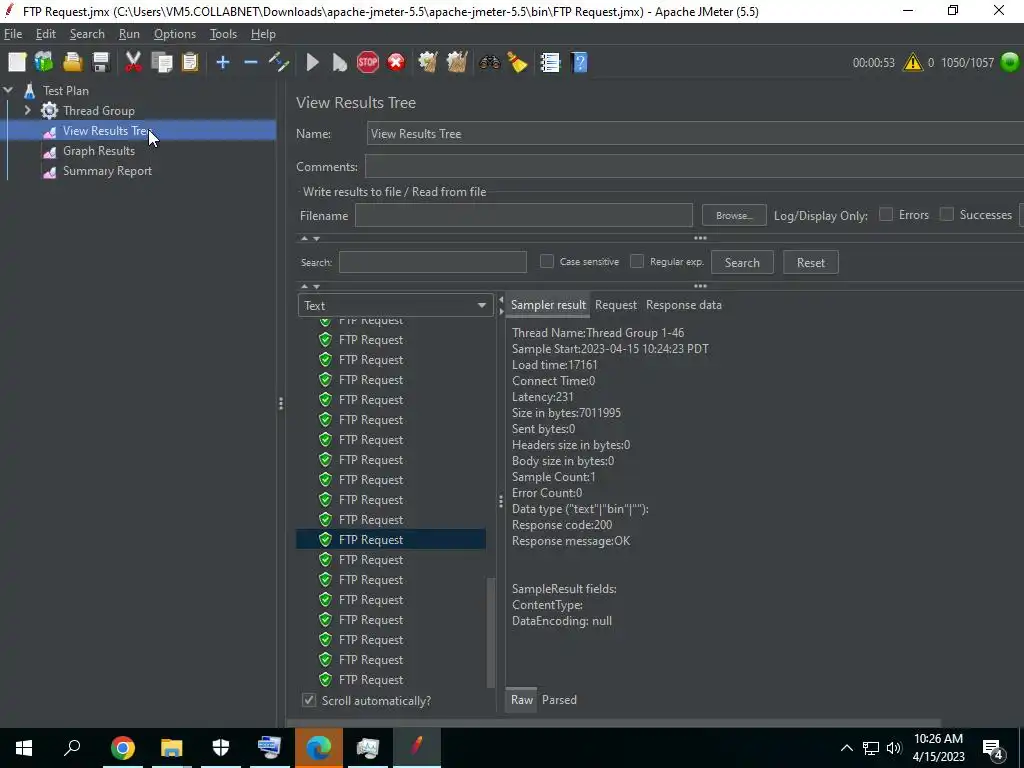Switch to the Response data tab
Image resolution: width=1024 pixels, height=768 pixels.
(684, 305)
